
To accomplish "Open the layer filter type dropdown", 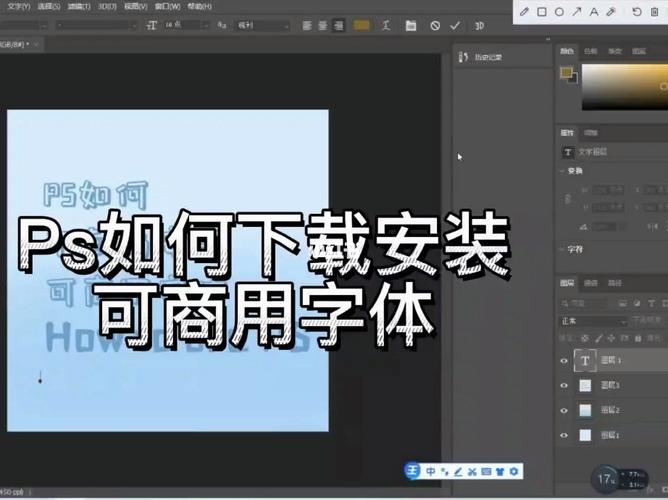I will [x=586, y=303].
